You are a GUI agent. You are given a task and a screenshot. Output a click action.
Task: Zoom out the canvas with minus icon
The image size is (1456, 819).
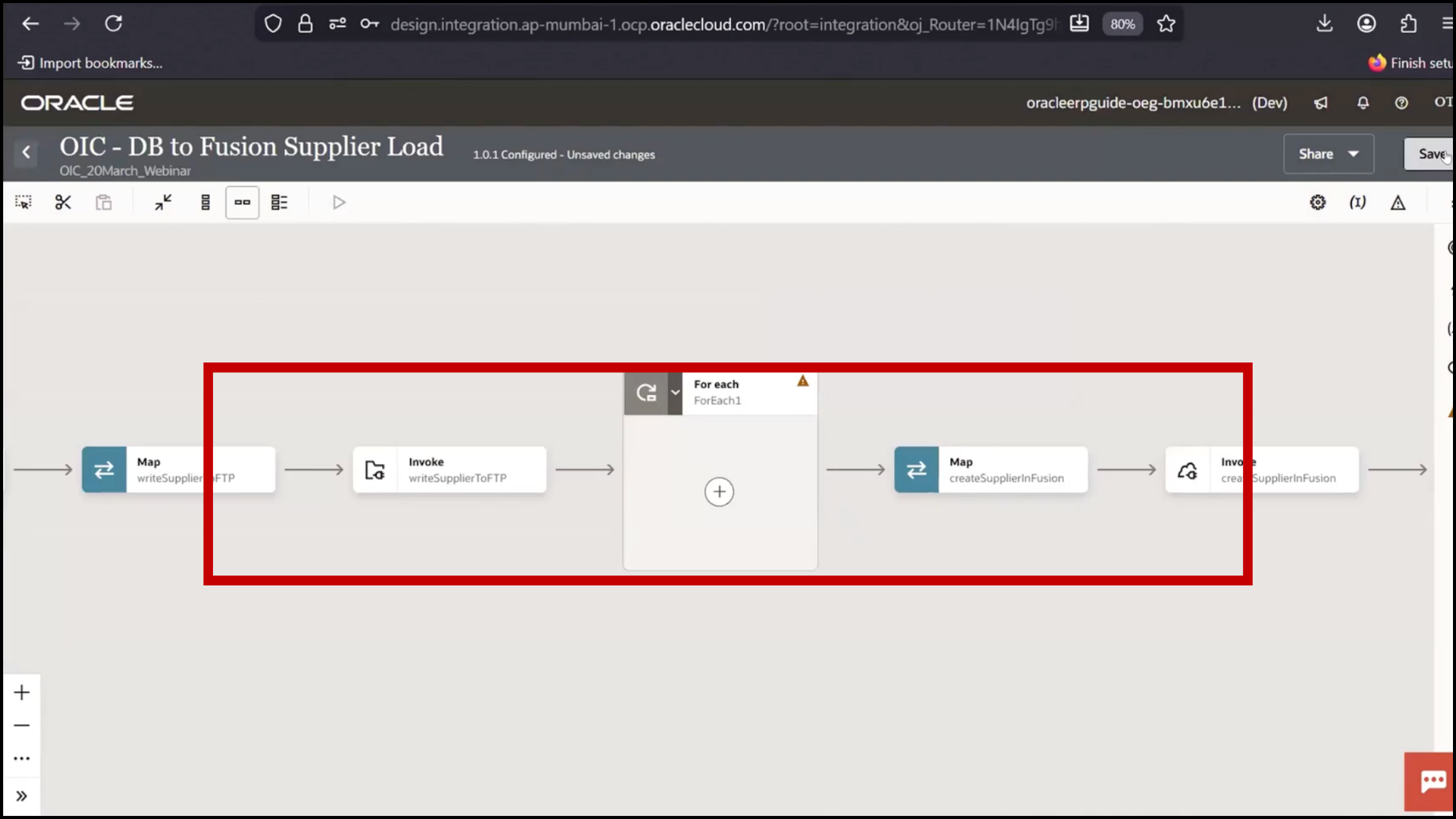pos(22,726)
